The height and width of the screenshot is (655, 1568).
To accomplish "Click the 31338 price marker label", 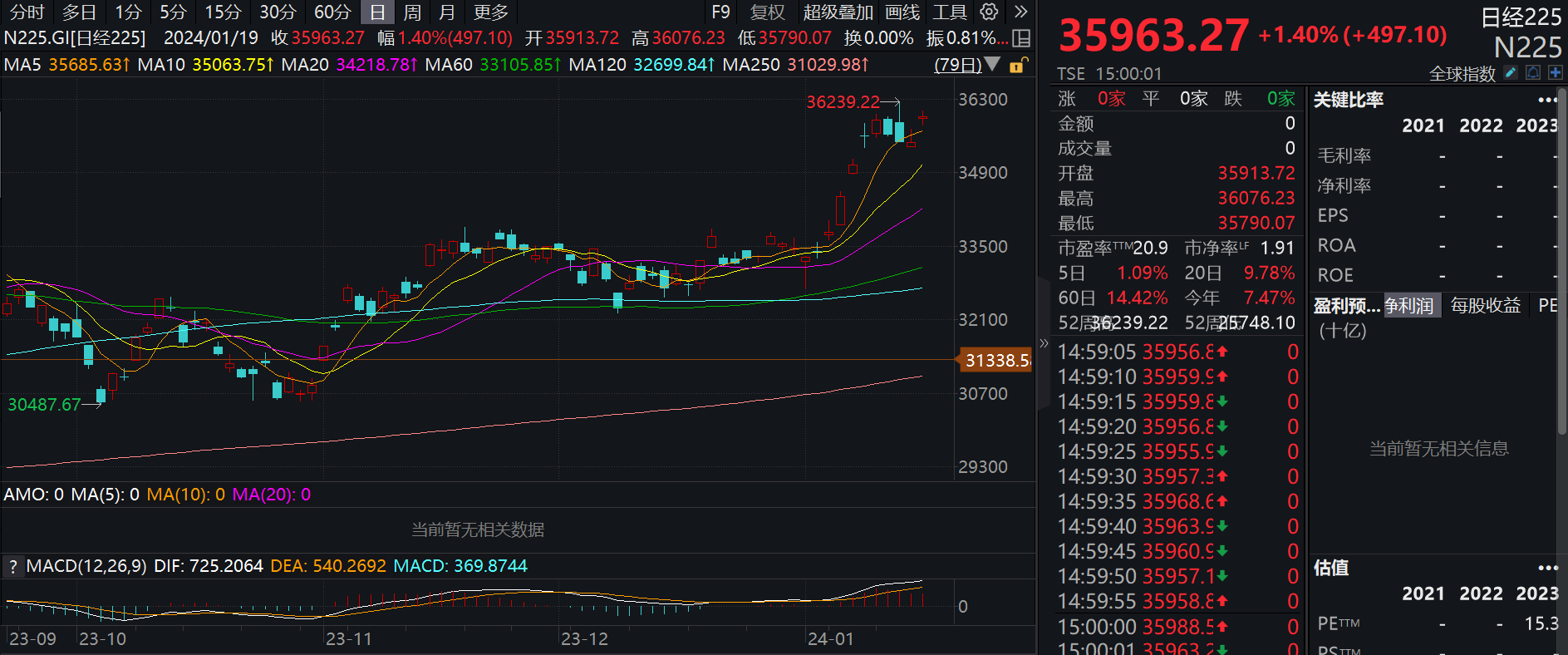I will pyautogui.click(x=995, y=360).
